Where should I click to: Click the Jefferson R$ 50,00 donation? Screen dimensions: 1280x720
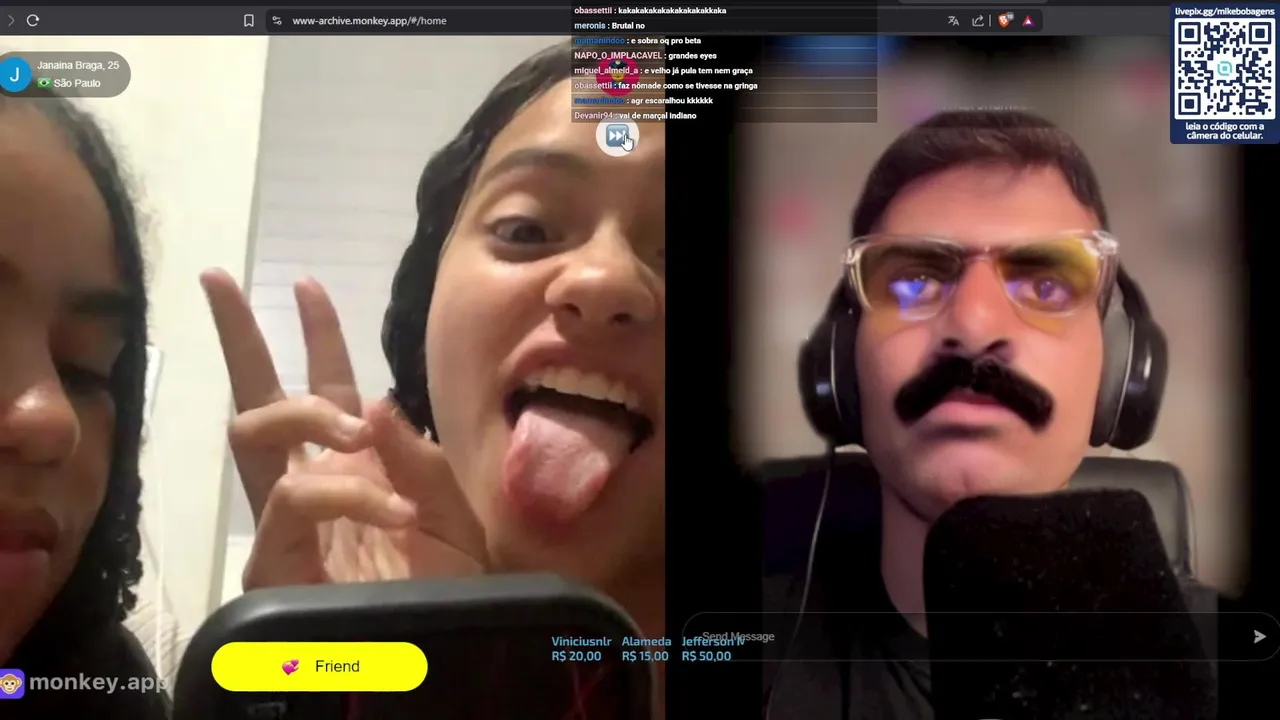(713, 649)
